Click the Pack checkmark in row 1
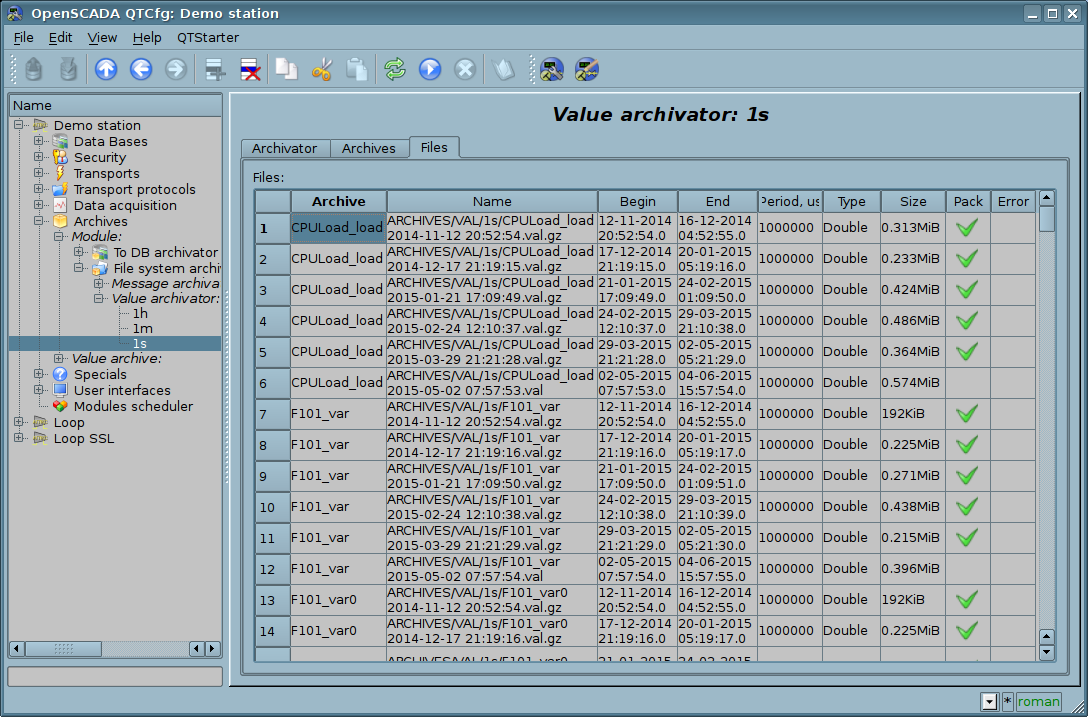1088x717 pixels. [966, 227]
